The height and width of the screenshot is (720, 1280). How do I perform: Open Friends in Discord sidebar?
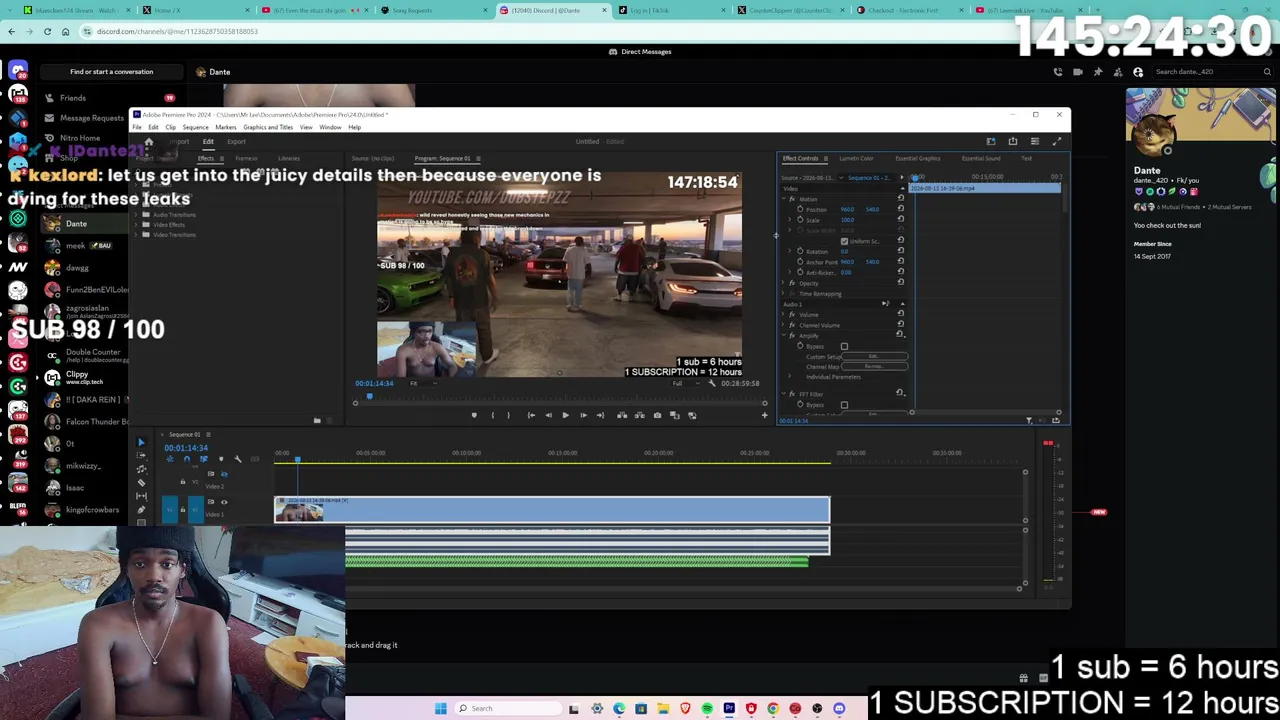73,98
